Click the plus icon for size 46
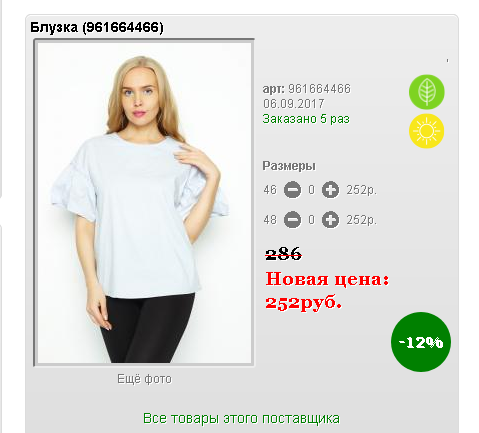This screenshot has height=433, width=479. [330, 190]
